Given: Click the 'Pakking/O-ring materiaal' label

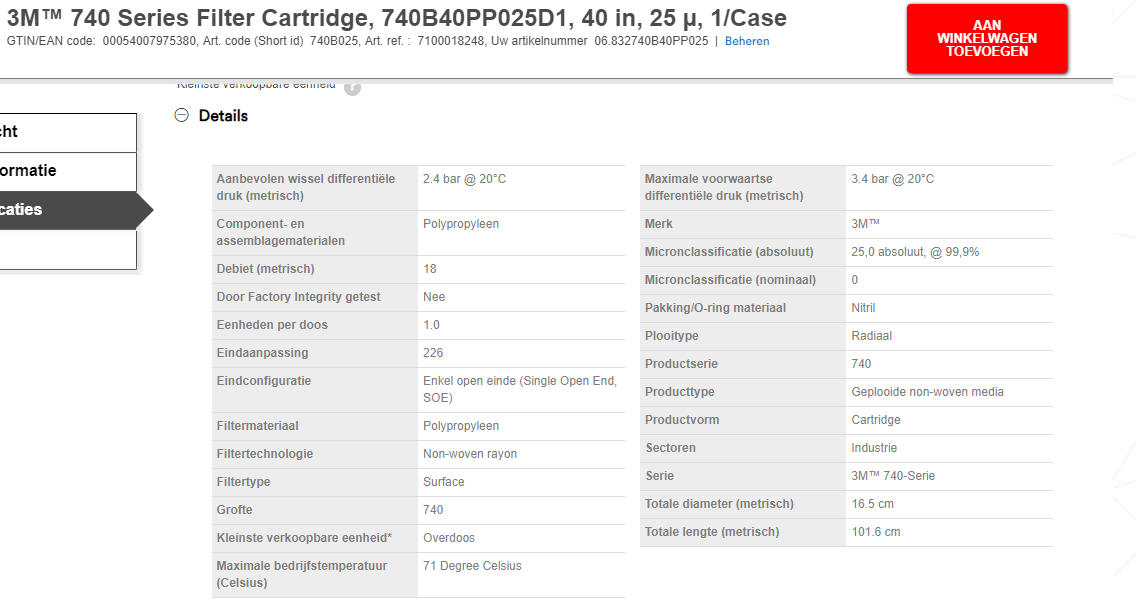Looking at the screenshot, I should click(715, 308).
